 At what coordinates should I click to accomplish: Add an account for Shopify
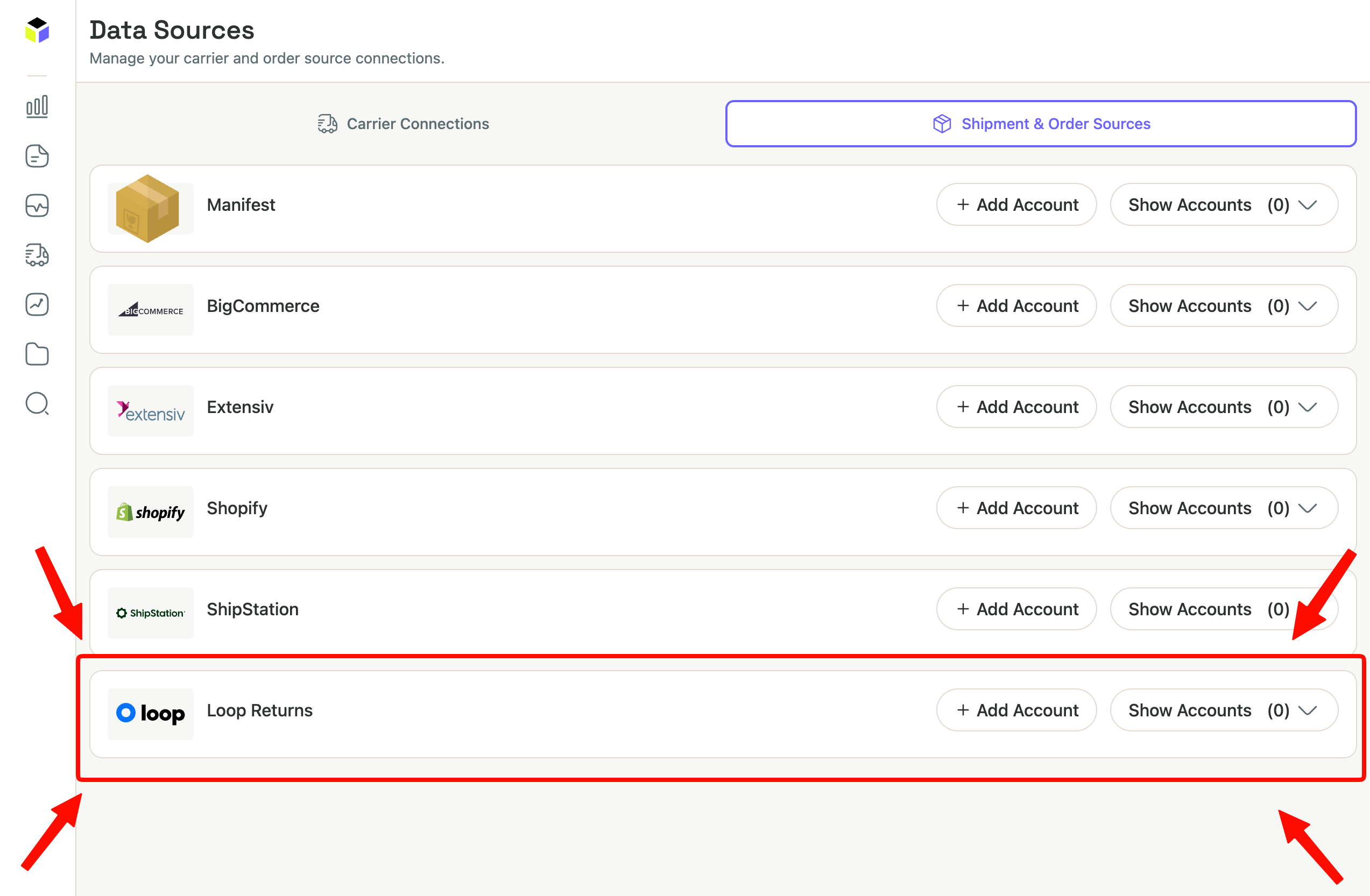1016,508
